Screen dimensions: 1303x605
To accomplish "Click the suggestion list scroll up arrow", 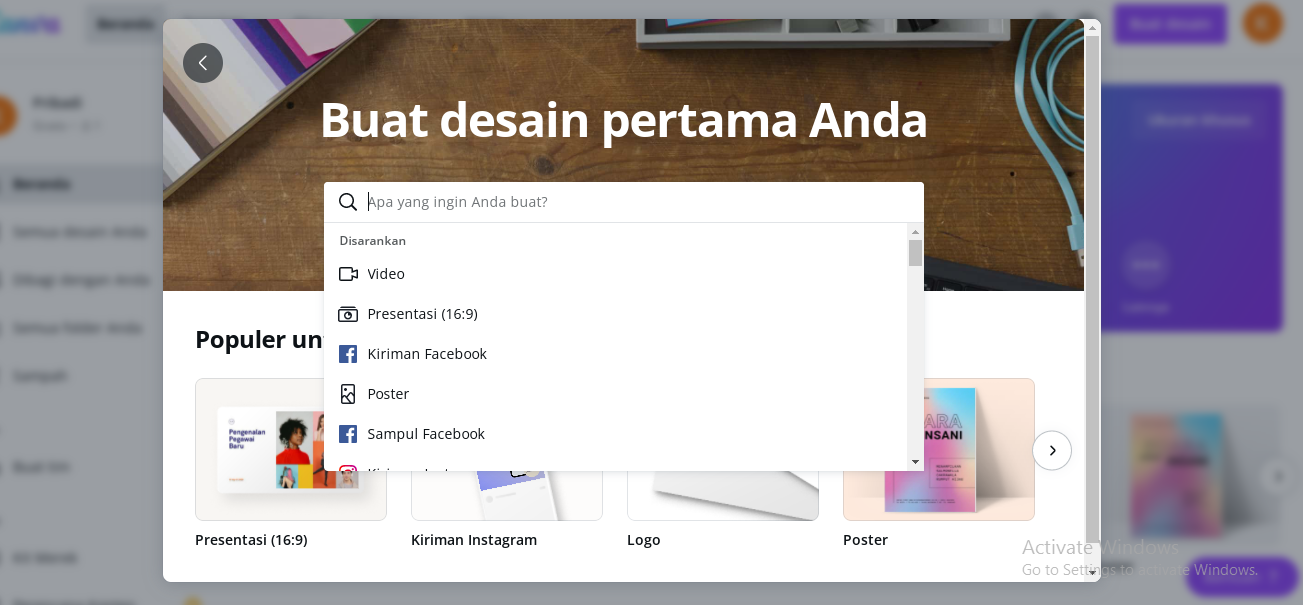I will coord(915,232).
